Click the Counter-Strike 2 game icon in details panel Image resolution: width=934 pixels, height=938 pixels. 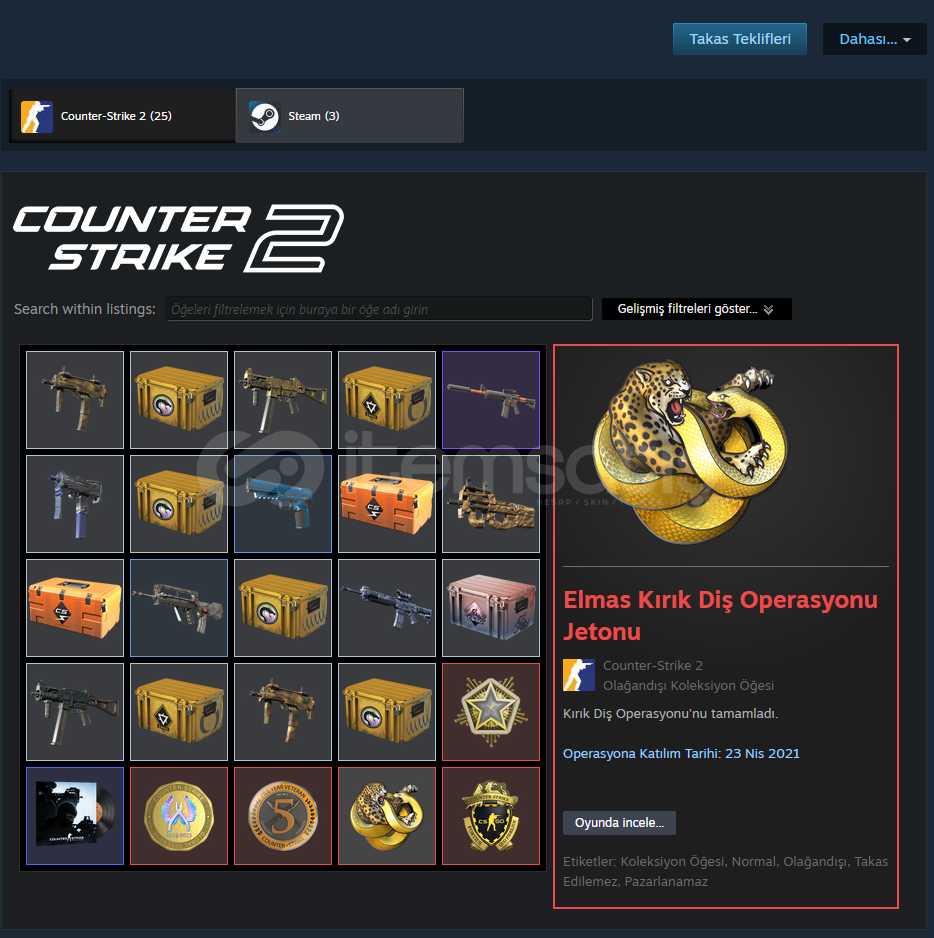click(579, 675)
